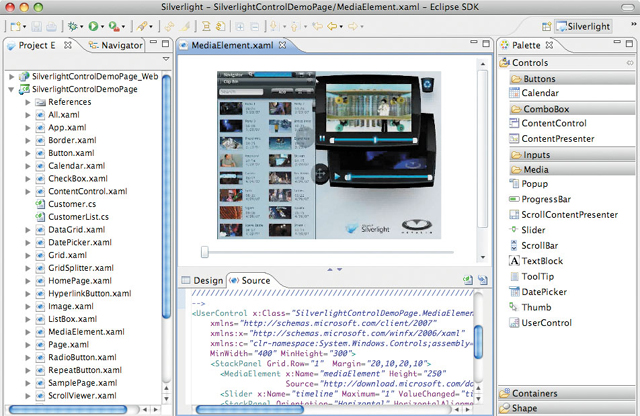Start debugging with the bug icon
Screen dimensions: 640x416
click(73, 27)
